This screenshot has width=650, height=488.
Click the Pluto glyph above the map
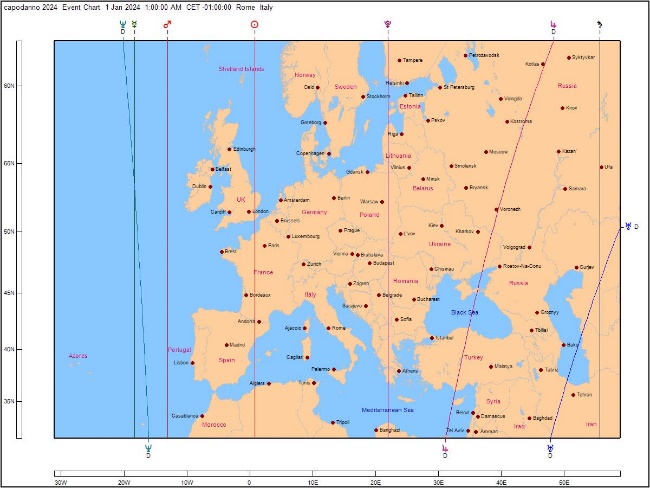pyautogui.click(x=388, y=24)
